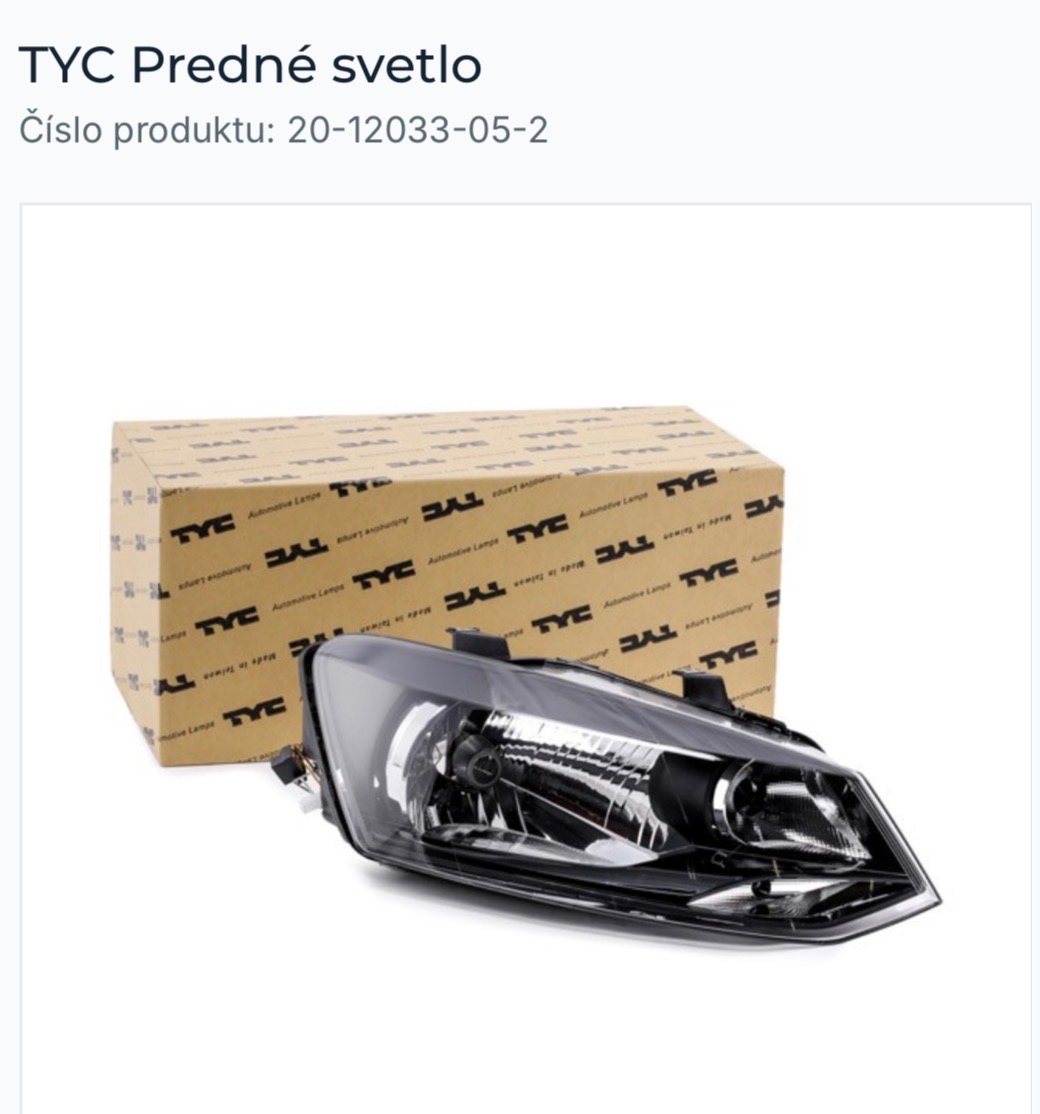Click the large TYC logo at box's upper right
Image resolution: width=1040 pixels, height=1114 pixels.
[686, 483]
